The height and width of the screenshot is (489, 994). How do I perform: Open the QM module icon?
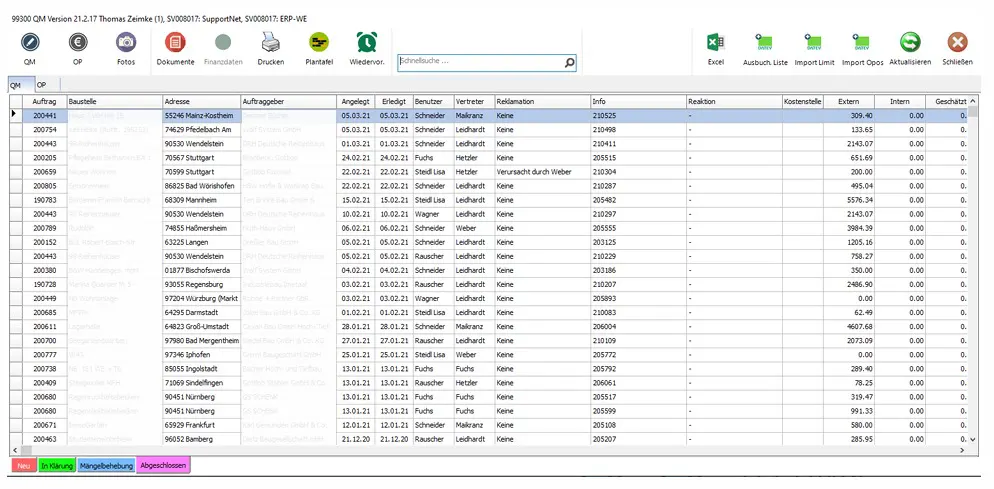click(x=29, y=43)
